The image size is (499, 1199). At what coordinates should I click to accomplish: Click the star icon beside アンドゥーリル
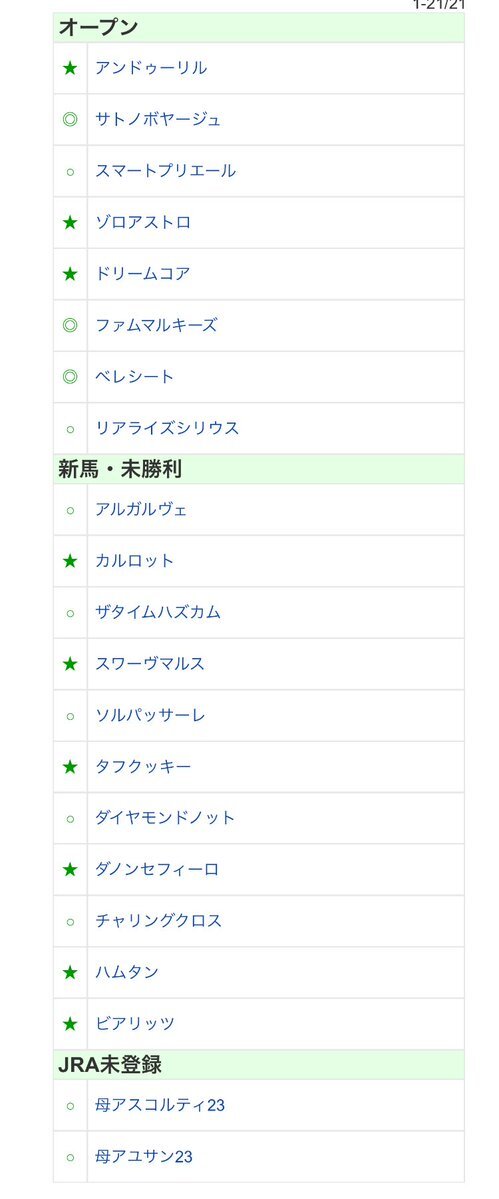click(x=70, y=68)
